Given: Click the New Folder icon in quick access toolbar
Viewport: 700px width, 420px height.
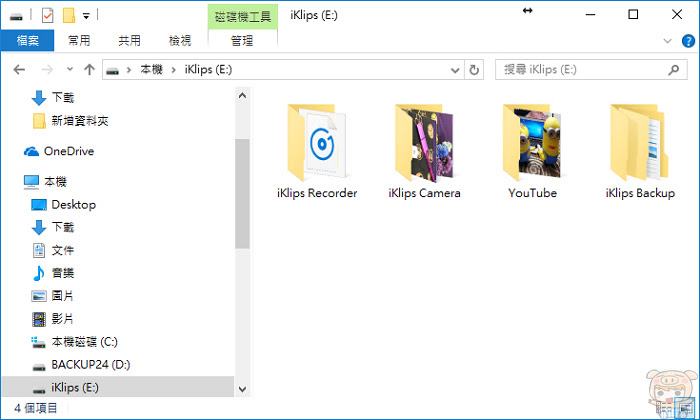Looking at the screenshot, I should click(69, 16).
